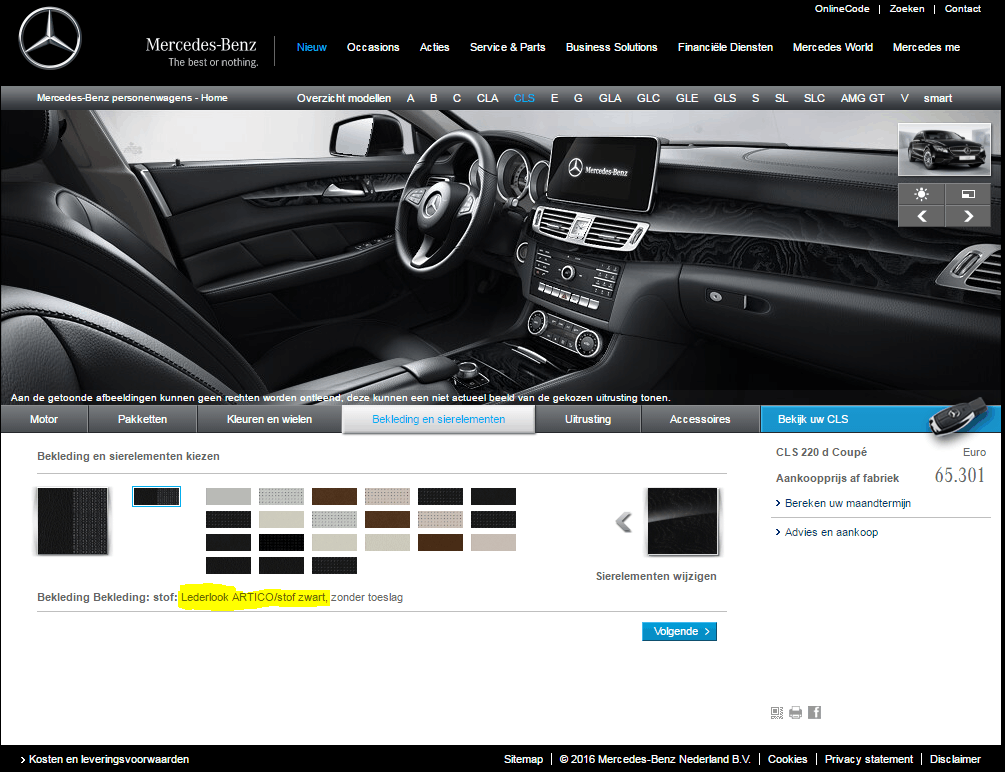Open the Disclaimer link
Screen dimensions: 1005x772
click(x=955, y=759)
